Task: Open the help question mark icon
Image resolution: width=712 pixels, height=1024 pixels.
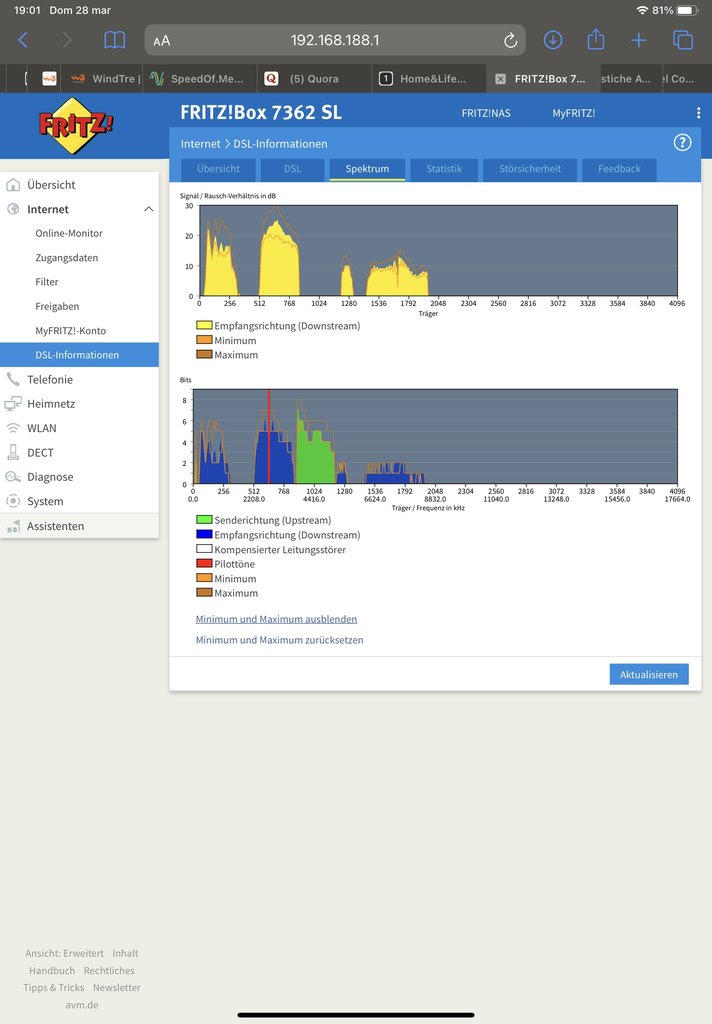Action: coord(683,143)
